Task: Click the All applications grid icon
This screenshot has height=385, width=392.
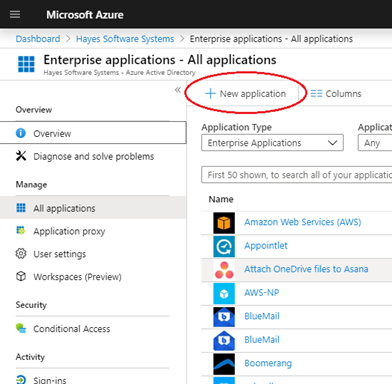Action: (21, 208)
